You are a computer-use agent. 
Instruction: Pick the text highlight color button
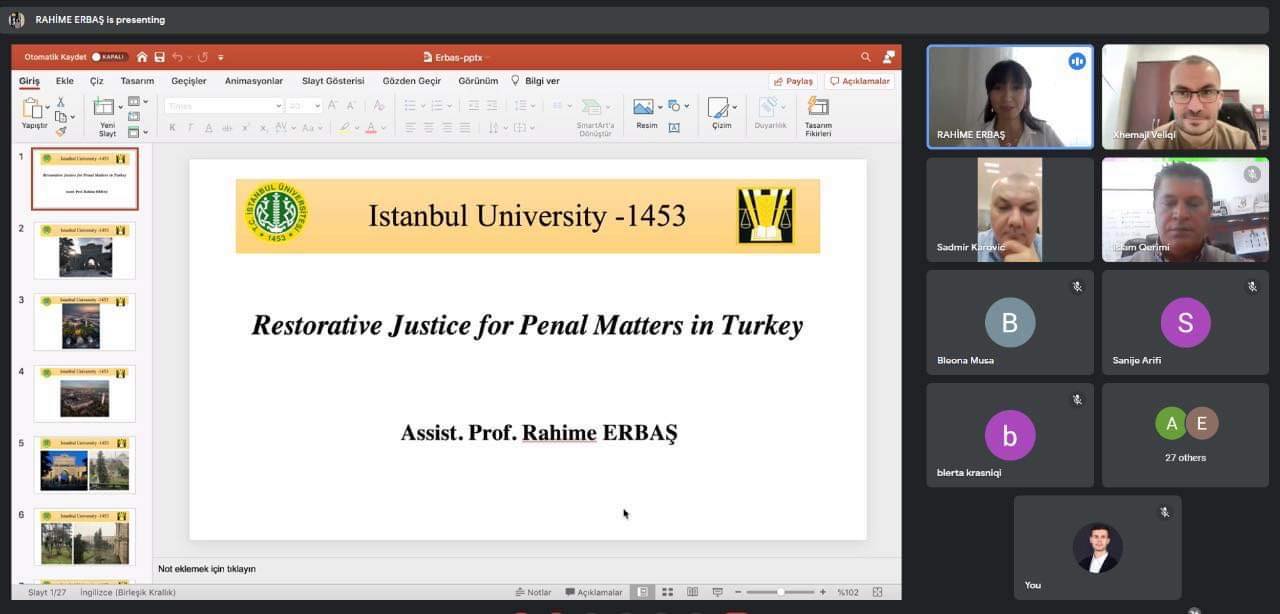(x=344, y=127)
